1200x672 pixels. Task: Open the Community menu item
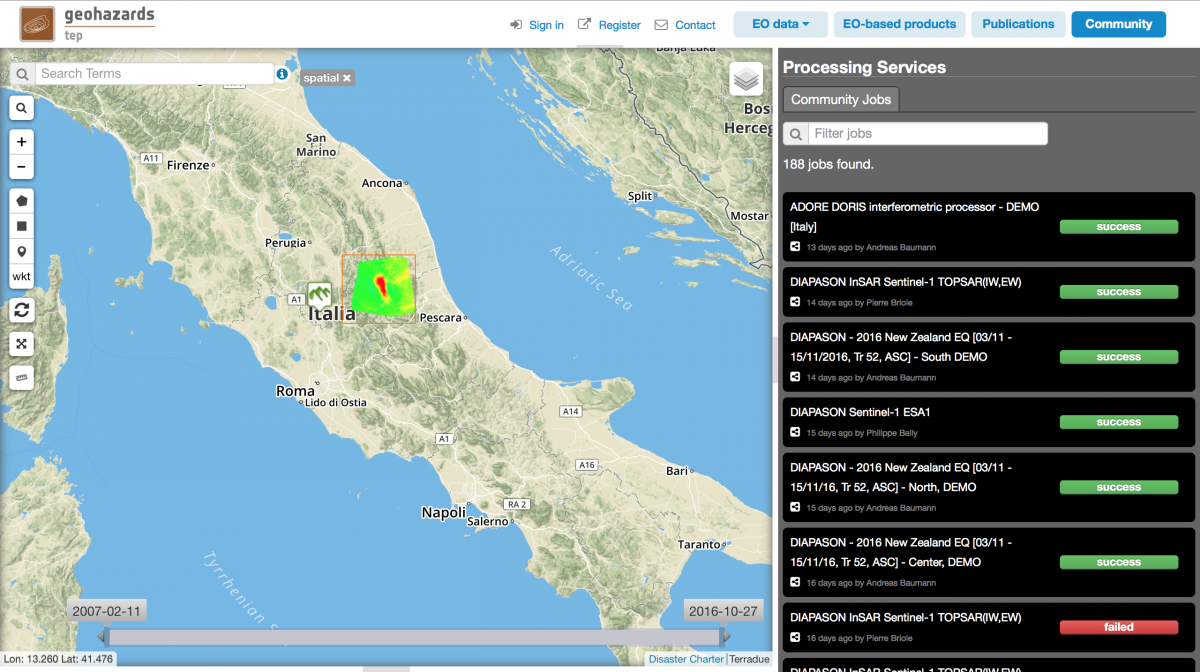1118,24
